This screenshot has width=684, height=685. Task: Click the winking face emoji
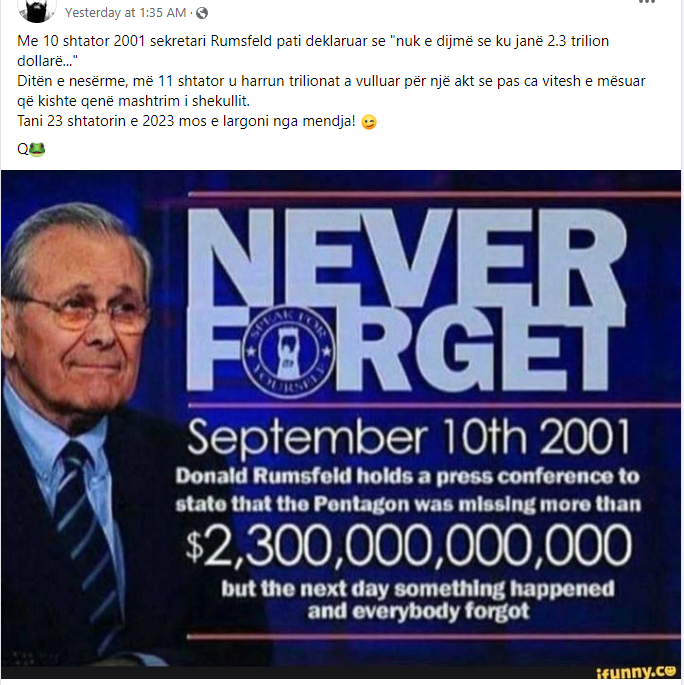pyautogui.click(x=369, y=122)
